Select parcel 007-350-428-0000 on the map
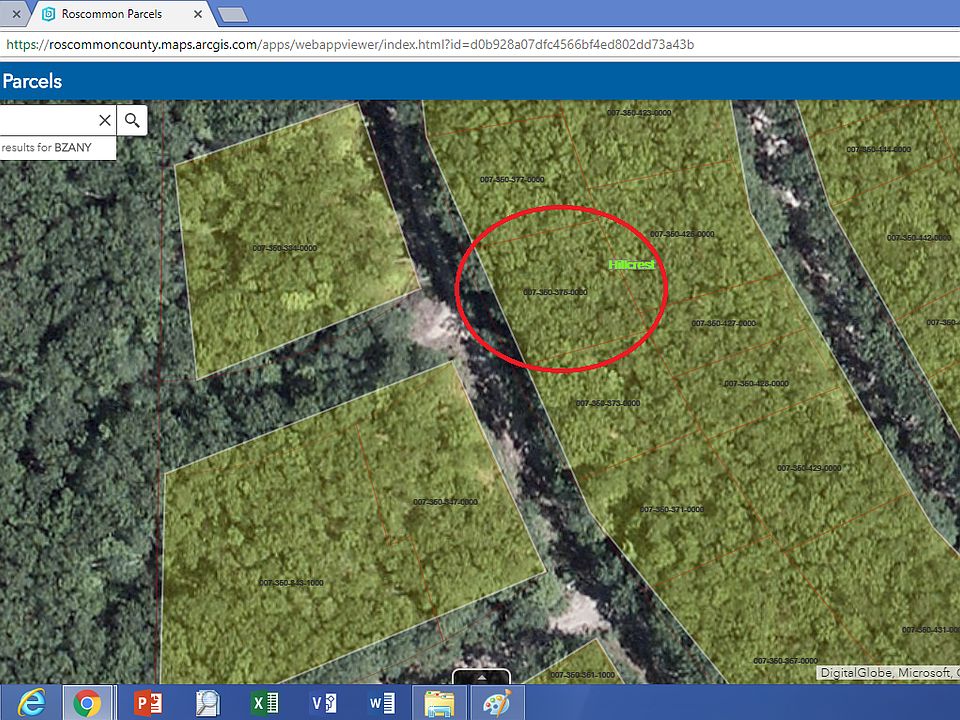Viewport: 960px width, 720px height. [756, 384]
